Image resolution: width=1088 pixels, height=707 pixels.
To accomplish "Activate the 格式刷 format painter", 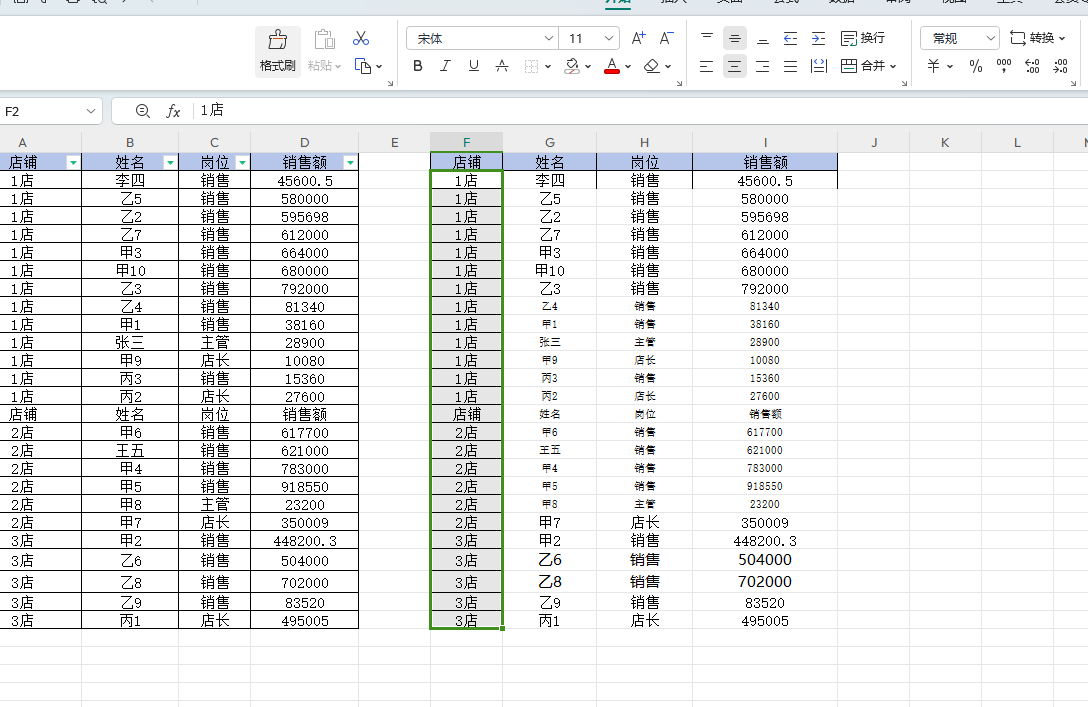I will [x=278, y=51].
